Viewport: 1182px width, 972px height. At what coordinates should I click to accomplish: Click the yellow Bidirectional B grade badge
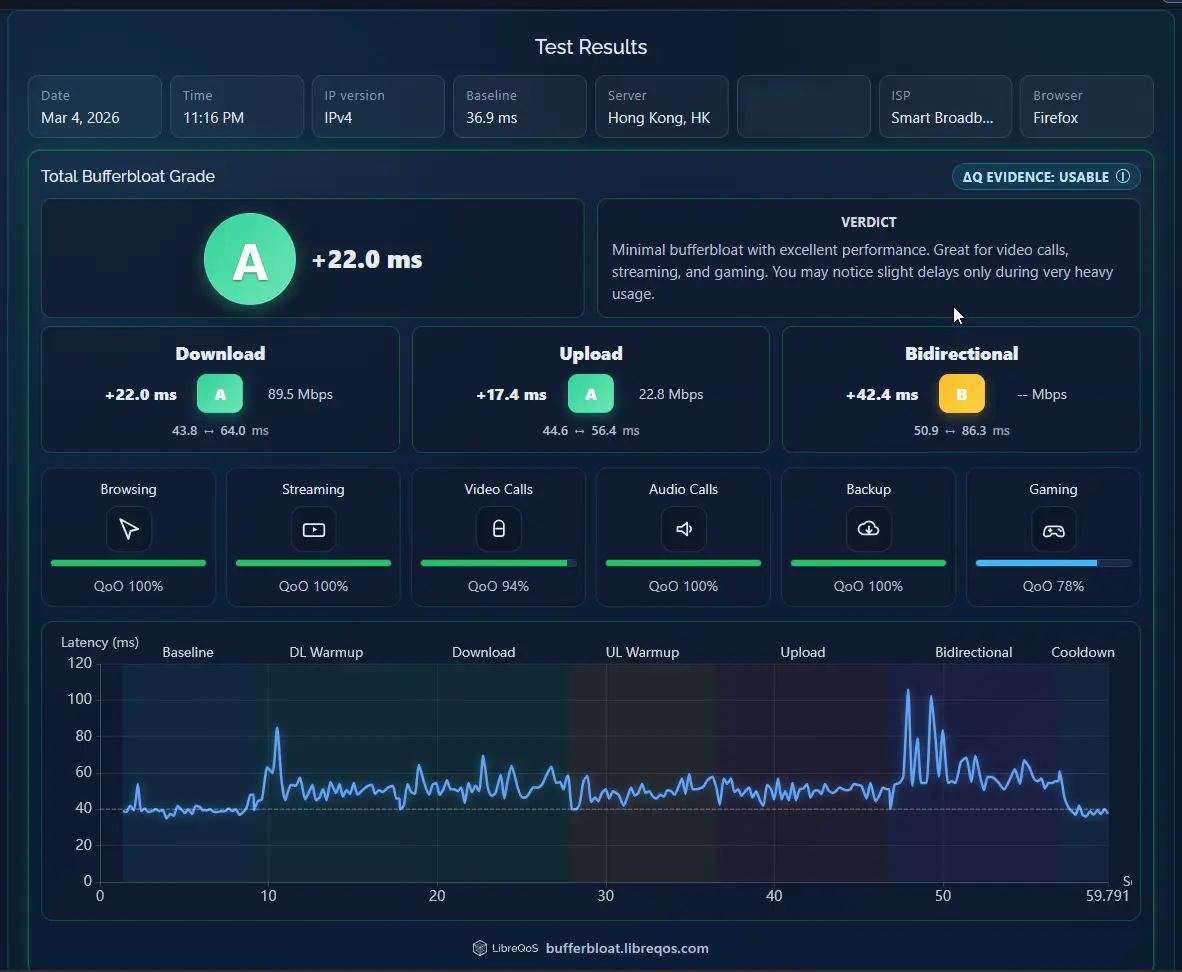pyautogui.click(x=961, y=394)
